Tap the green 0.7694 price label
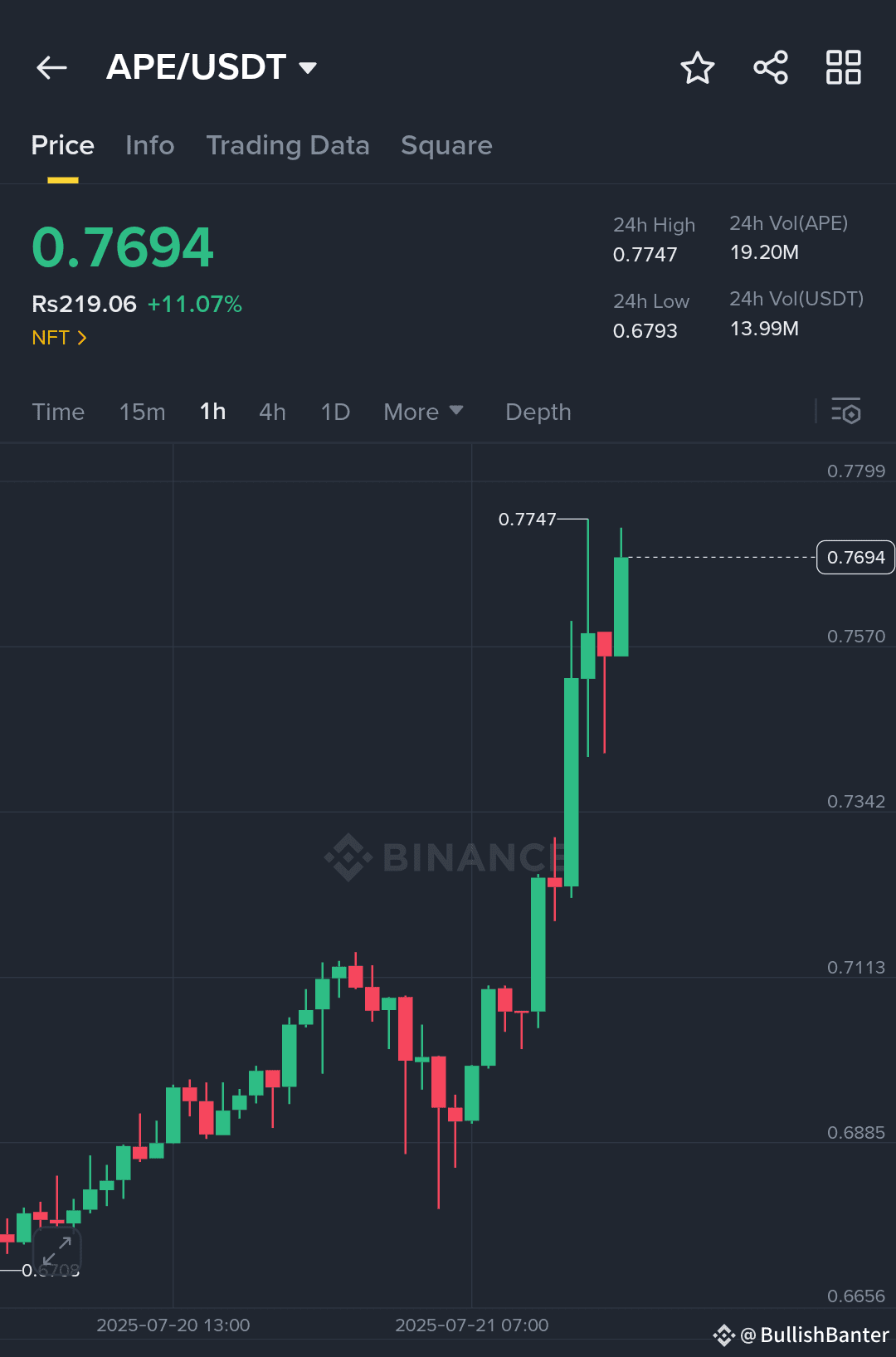 [x=122, y=245]
